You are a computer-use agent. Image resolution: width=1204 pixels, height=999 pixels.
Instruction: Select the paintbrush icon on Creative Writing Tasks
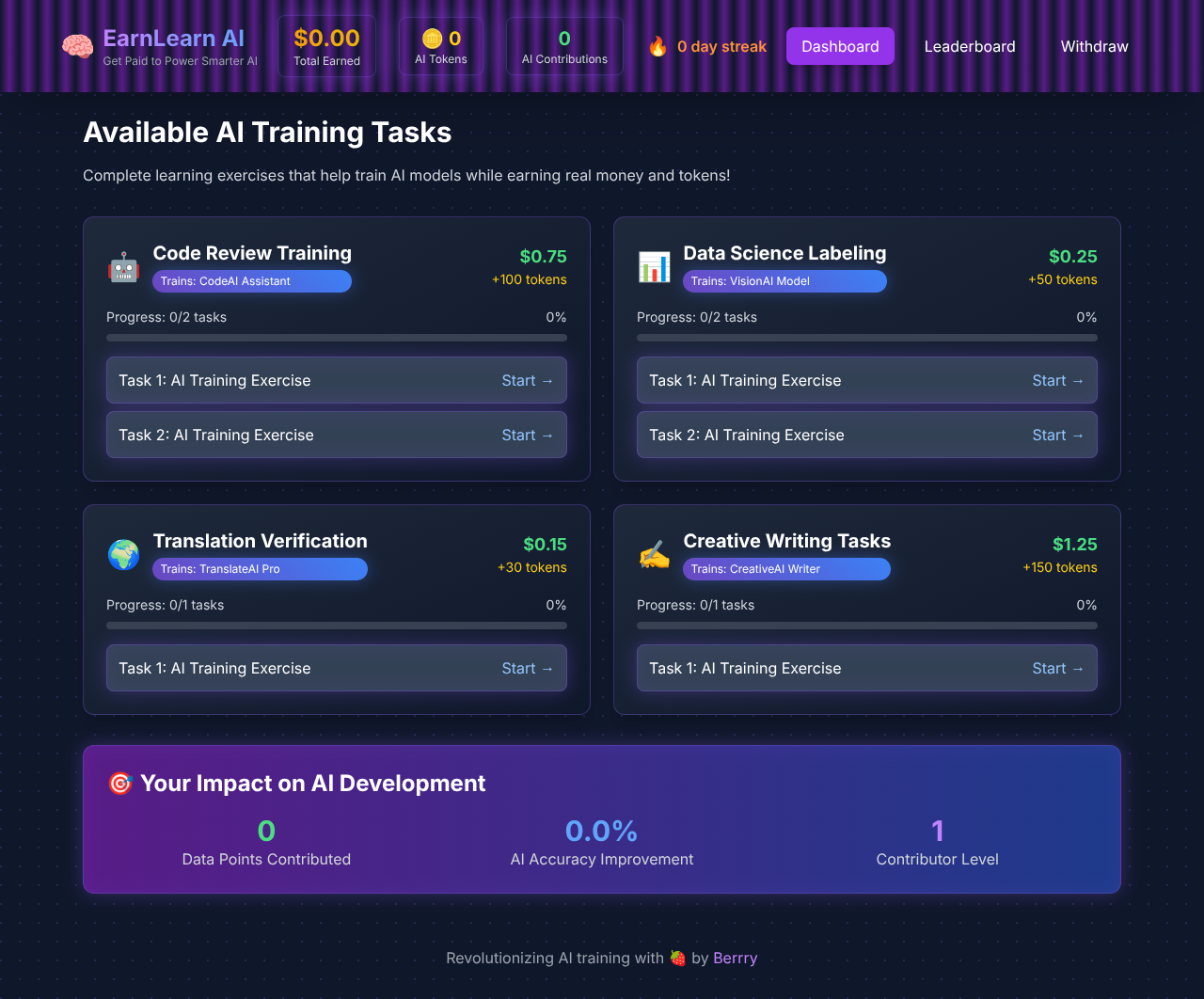pos(654,554)
